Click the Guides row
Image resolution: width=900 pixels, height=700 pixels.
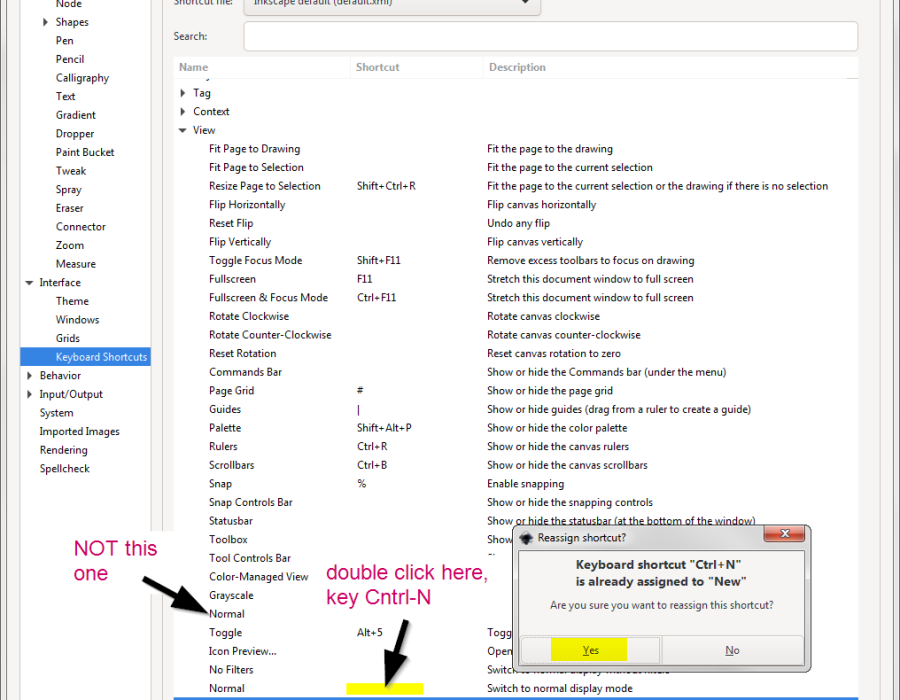(515, 410)
